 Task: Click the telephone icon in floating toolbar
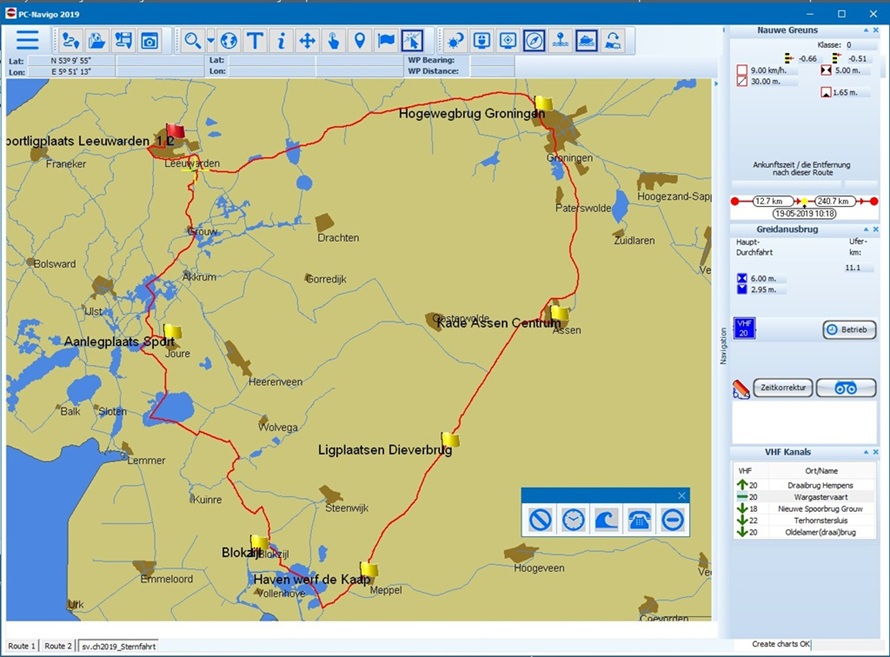637,520
